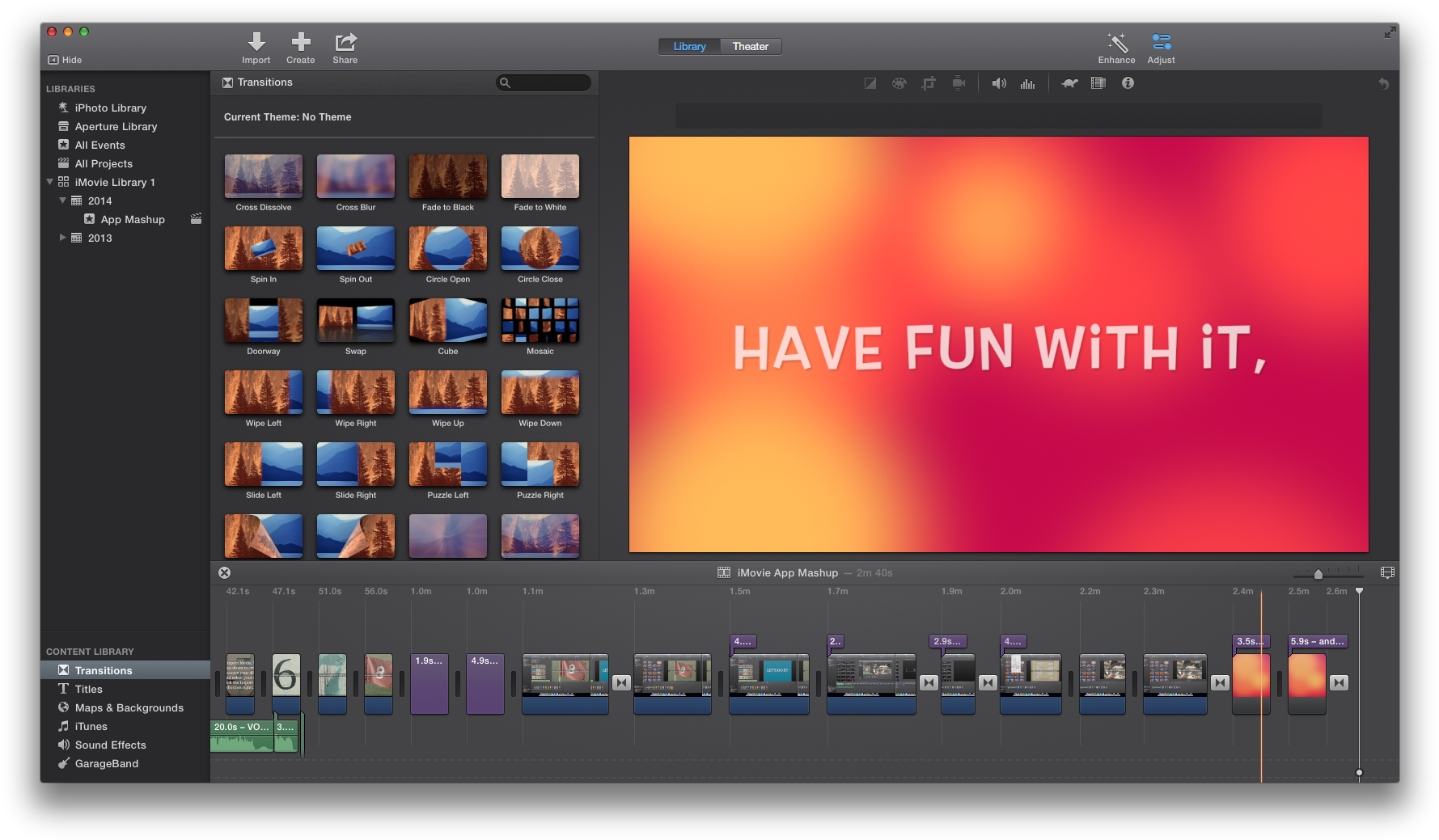Switch to the Theater tab

(751, 46)
